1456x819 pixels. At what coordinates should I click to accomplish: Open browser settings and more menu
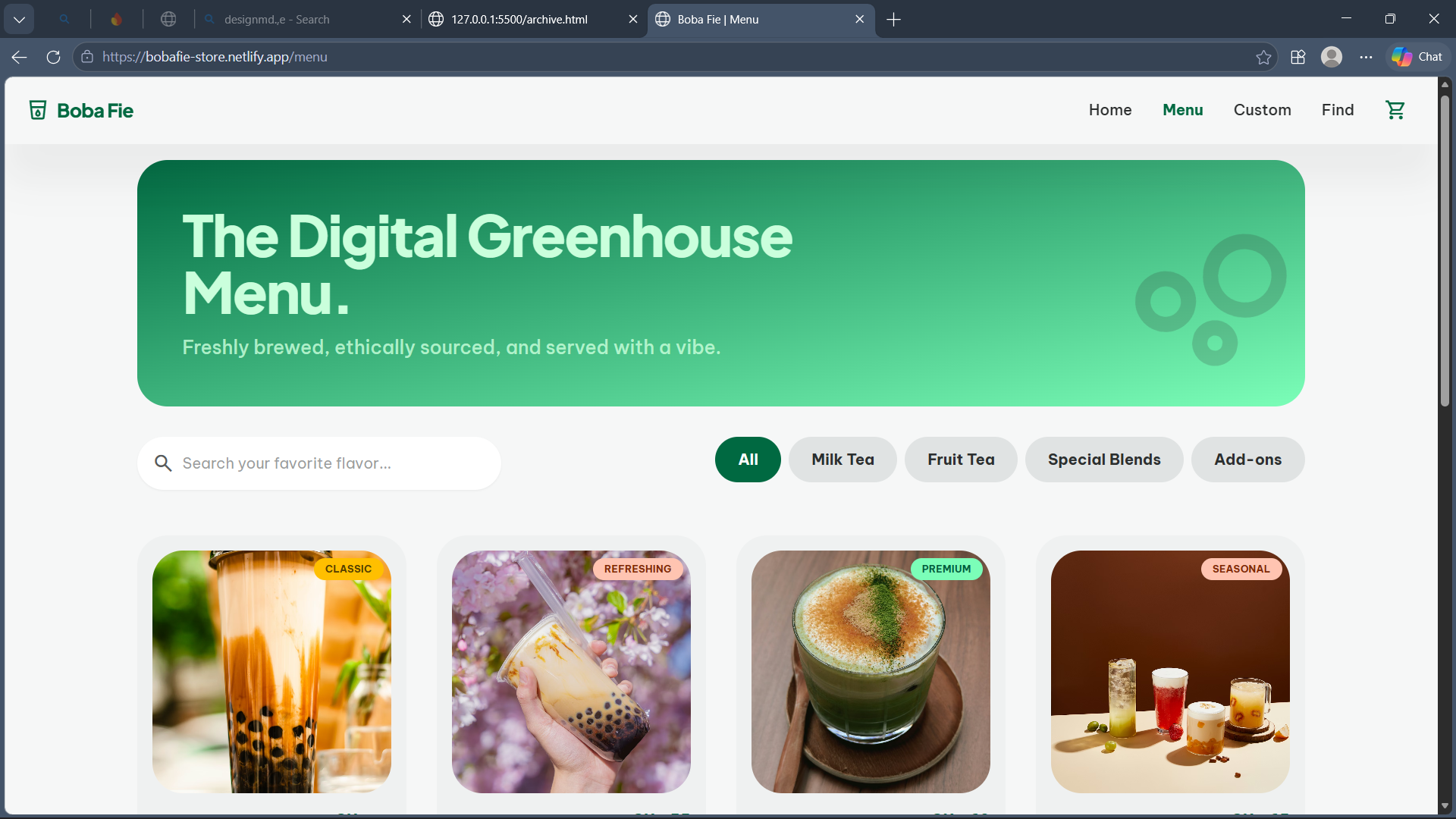pos(1366,57)
